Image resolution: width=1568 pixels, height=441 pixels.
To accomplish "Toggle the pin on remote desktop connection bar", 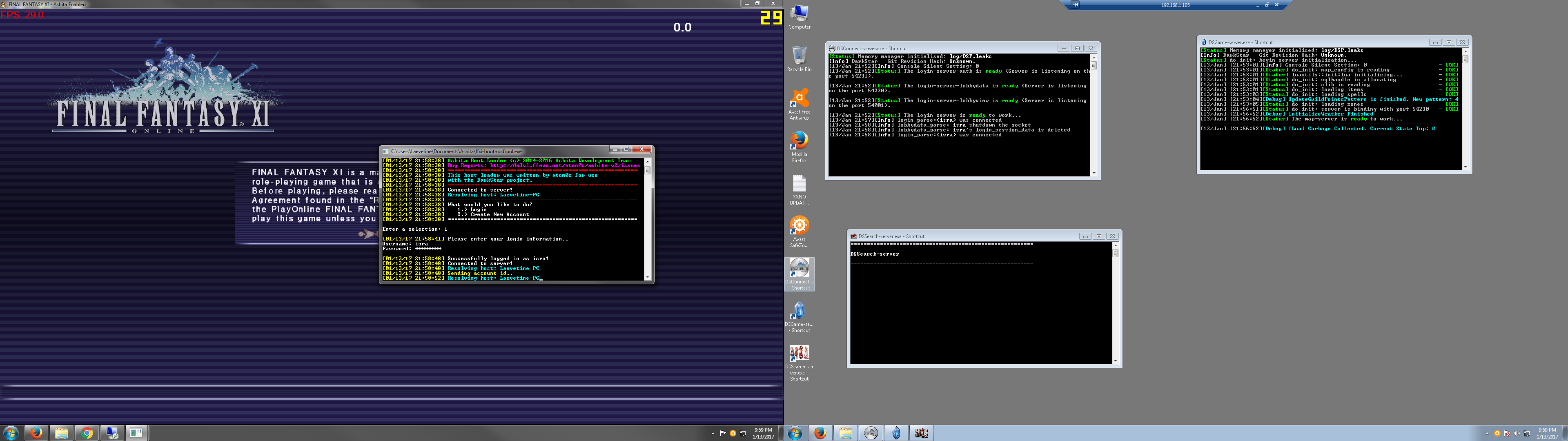I will point(1076,5).
